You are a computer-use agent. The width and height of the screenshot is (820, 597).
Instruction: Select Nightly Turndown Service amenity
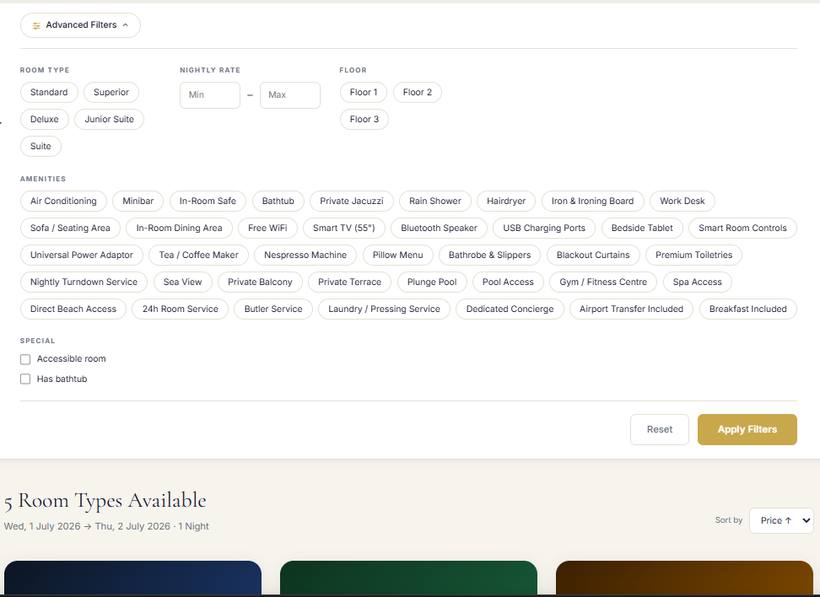[84, 282]
